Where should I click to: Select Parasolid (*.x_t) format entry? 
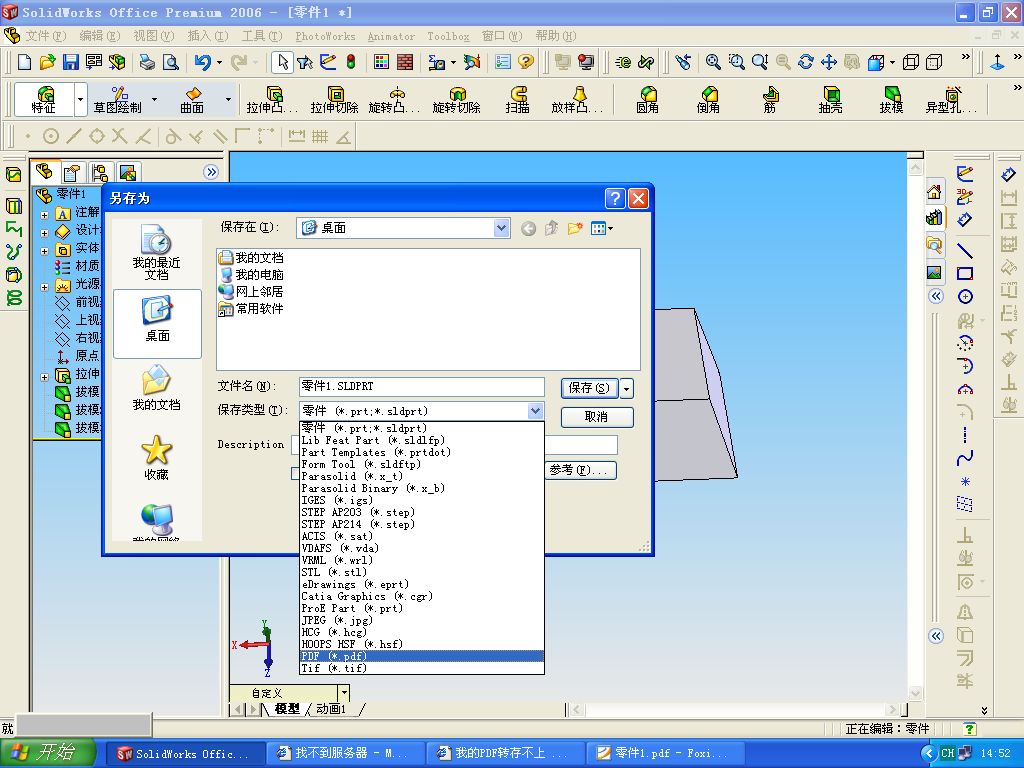click(x=421, y=476)
